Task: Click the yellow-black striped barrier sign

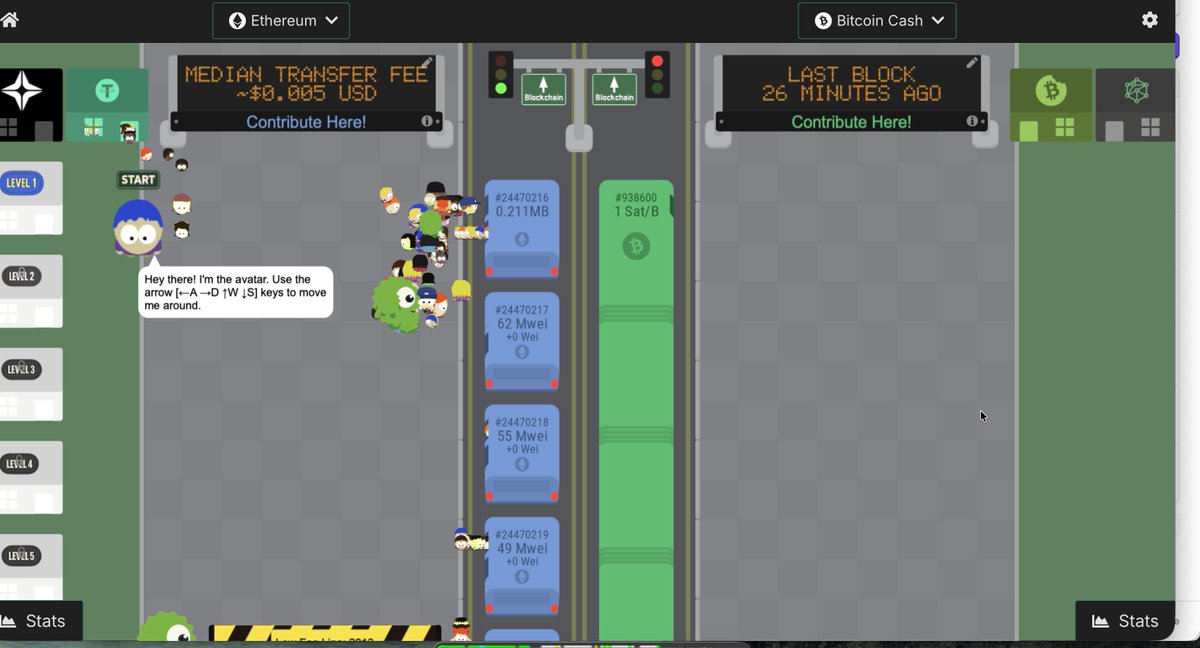Action: point(325,633)
